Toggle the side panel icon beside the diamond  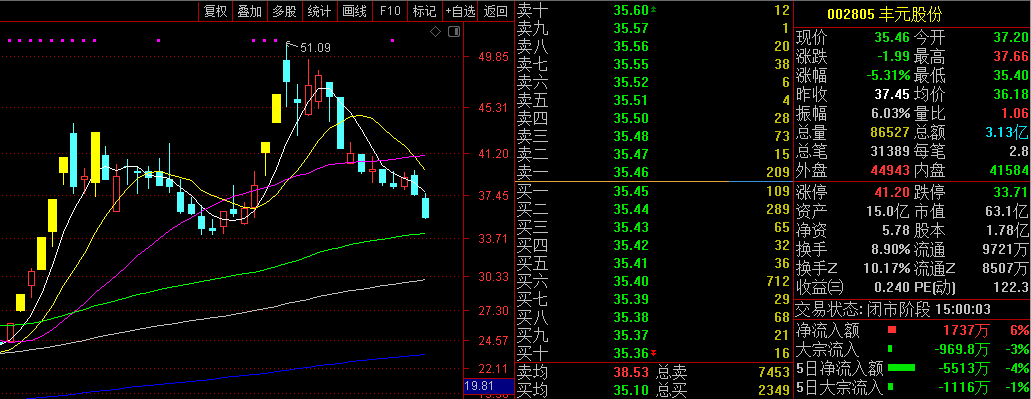(454, 32)
